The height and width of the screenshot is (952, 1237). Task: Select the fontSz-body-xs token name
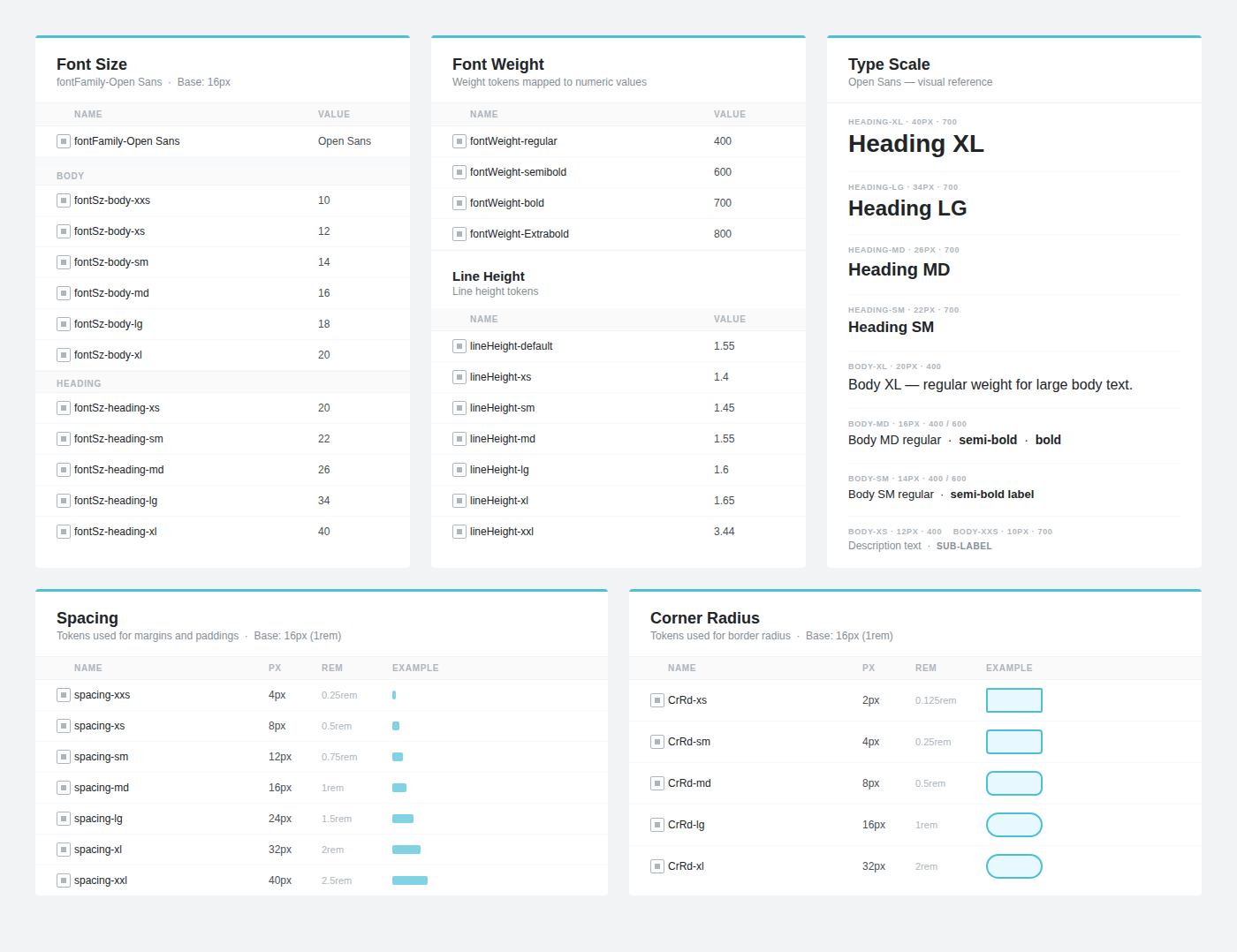tap(110, 231)
